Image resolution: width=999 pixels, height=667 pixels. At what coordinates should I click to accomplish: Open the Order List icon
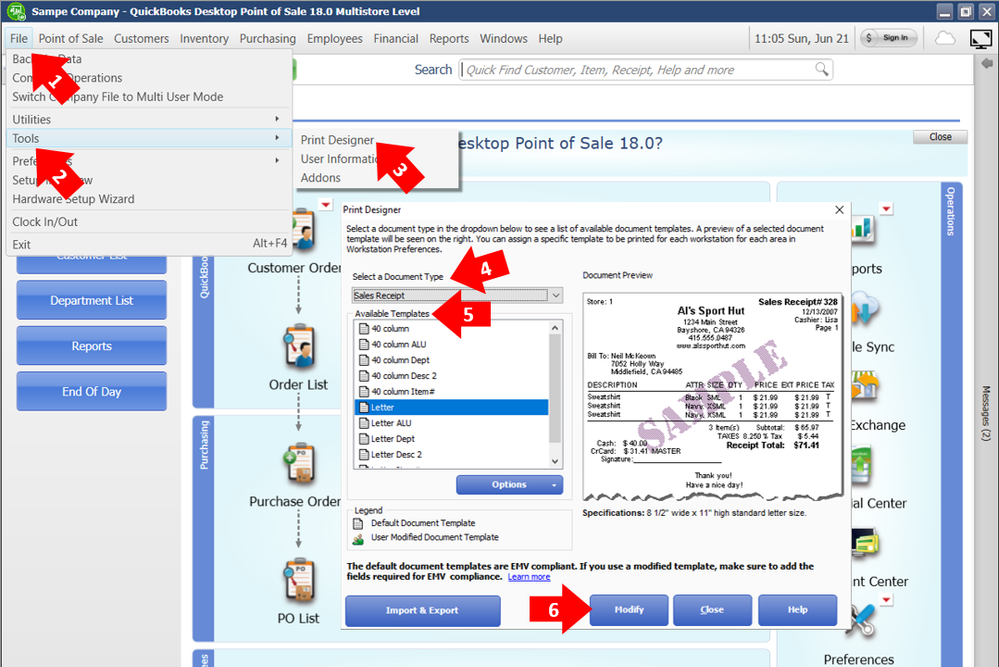tap(299, 347)
